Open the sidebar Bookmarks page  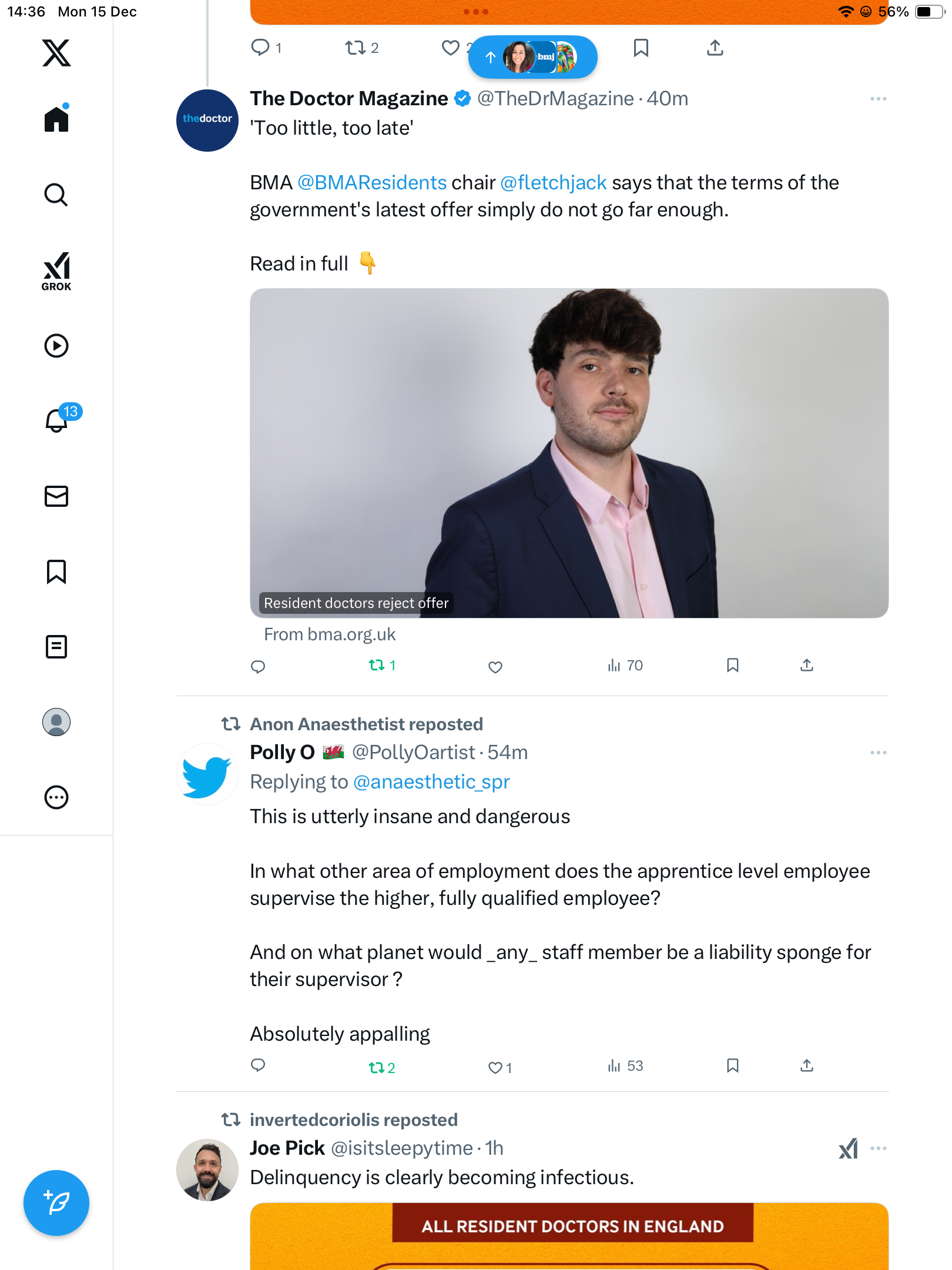click(x=56, y=571)
